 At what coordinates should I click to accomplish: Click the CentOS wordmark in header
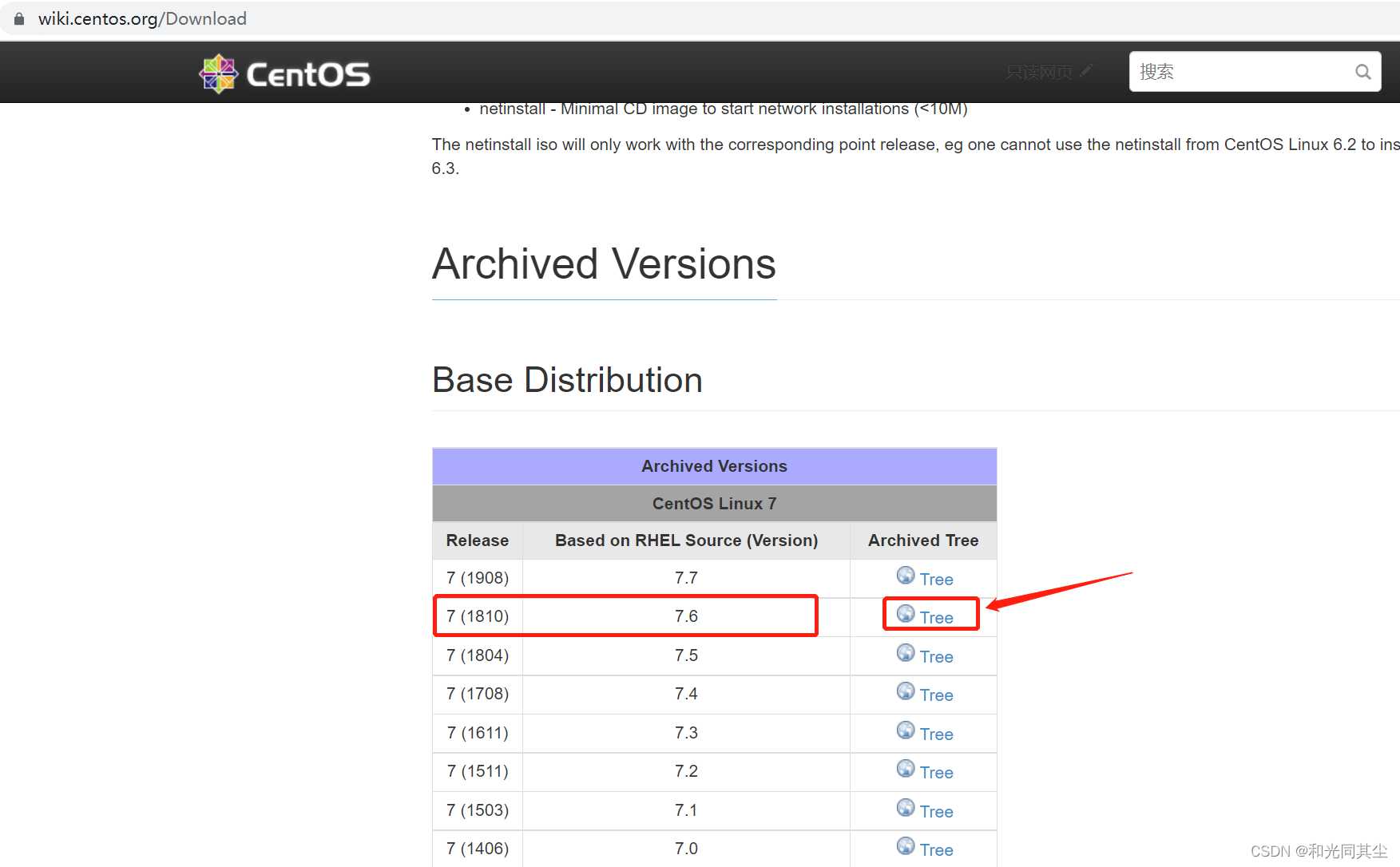click(308, 74)
